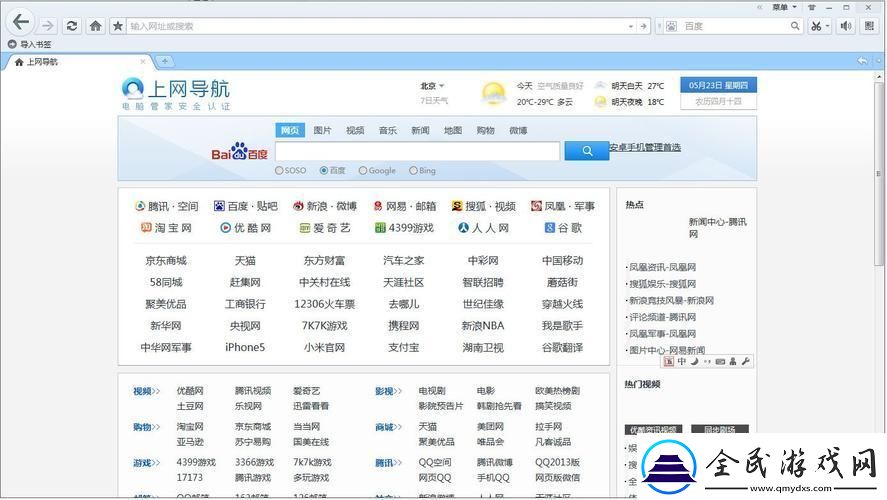Open the 京东商城 link in main grid
Screen dimensions: 887x500
[x=166, y=261]
